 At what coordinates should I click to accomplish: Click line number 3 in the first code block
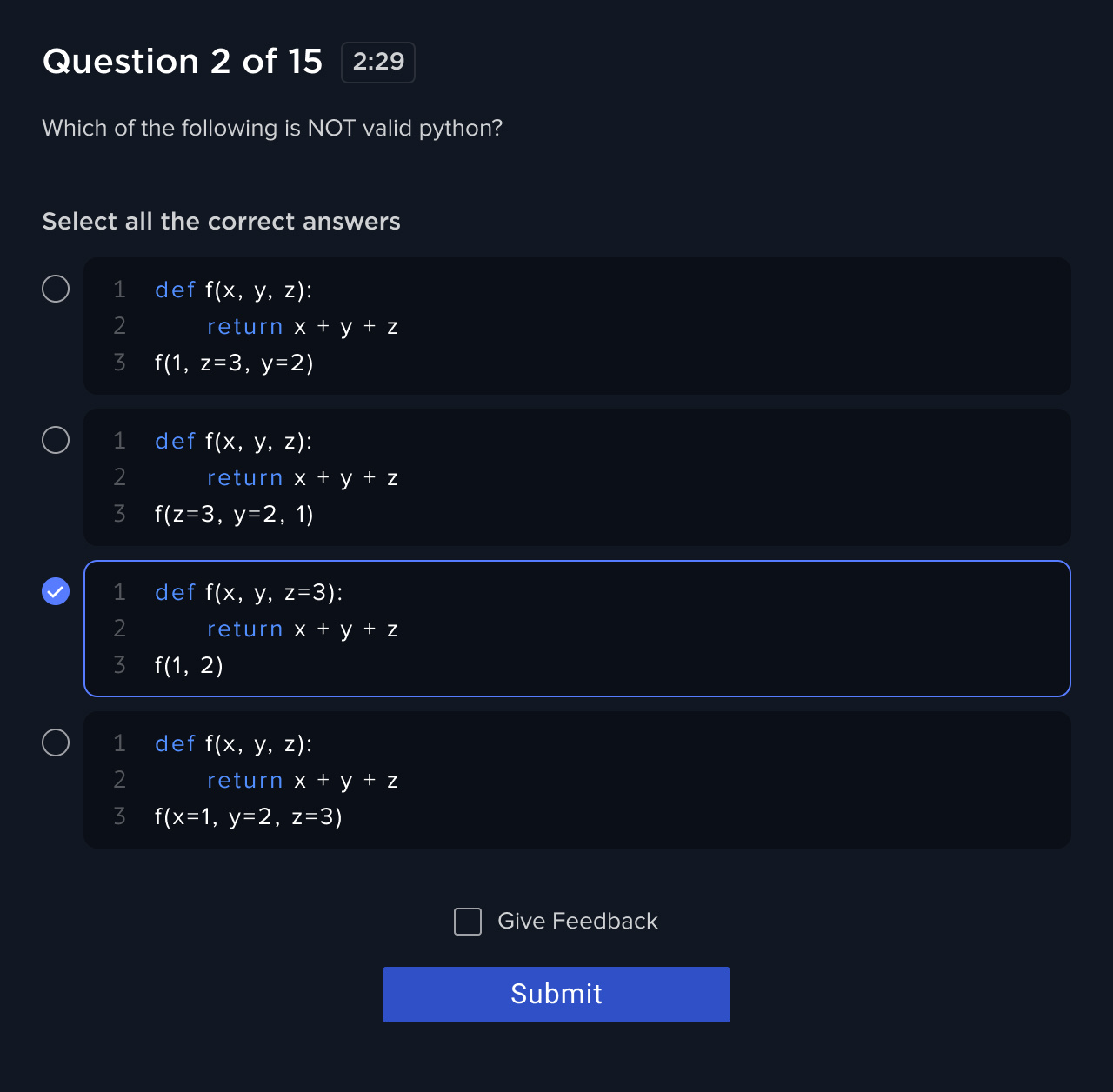pyautogui.click(x=119, y=363)
